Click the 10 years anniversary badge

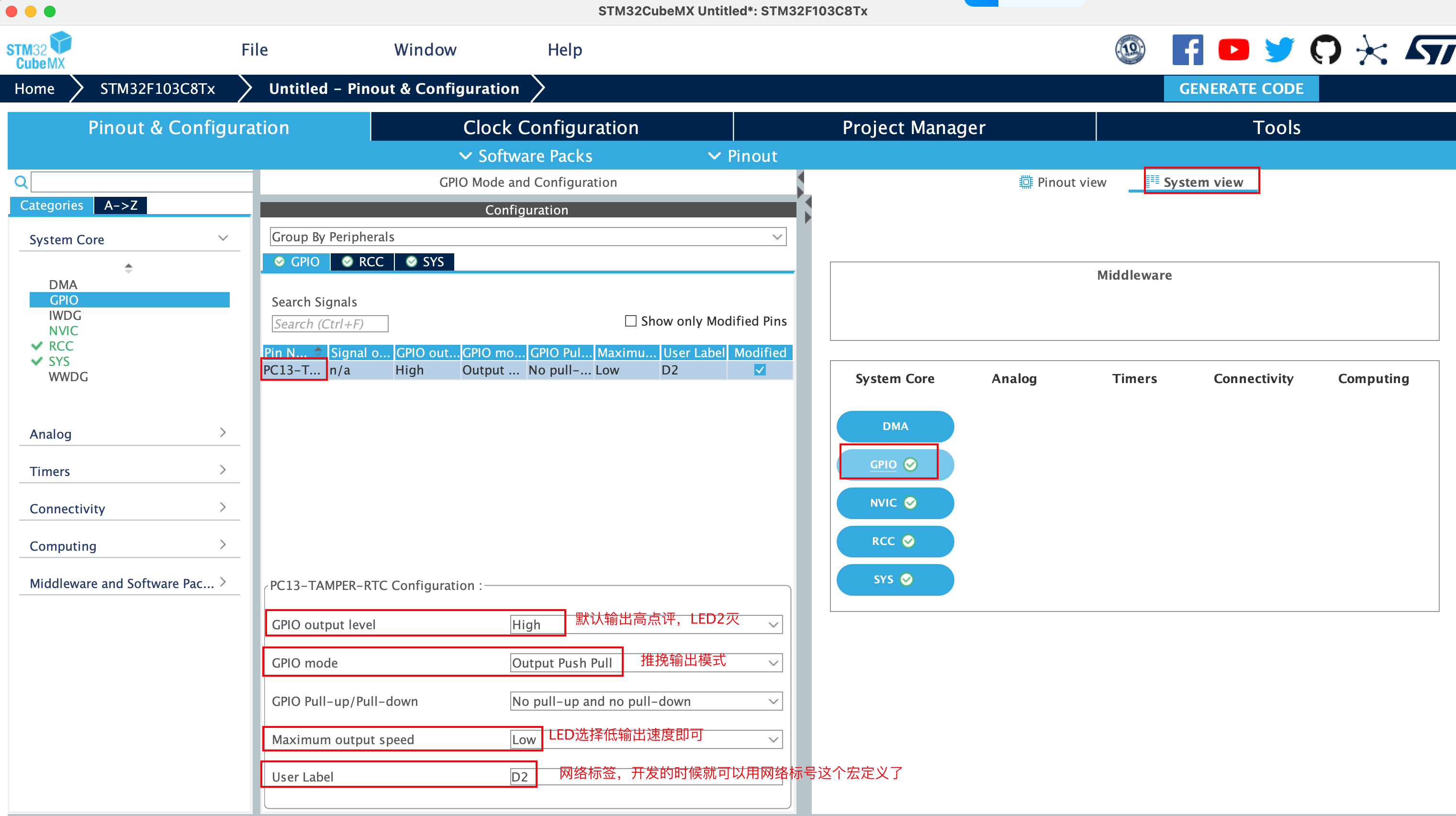1130,50
